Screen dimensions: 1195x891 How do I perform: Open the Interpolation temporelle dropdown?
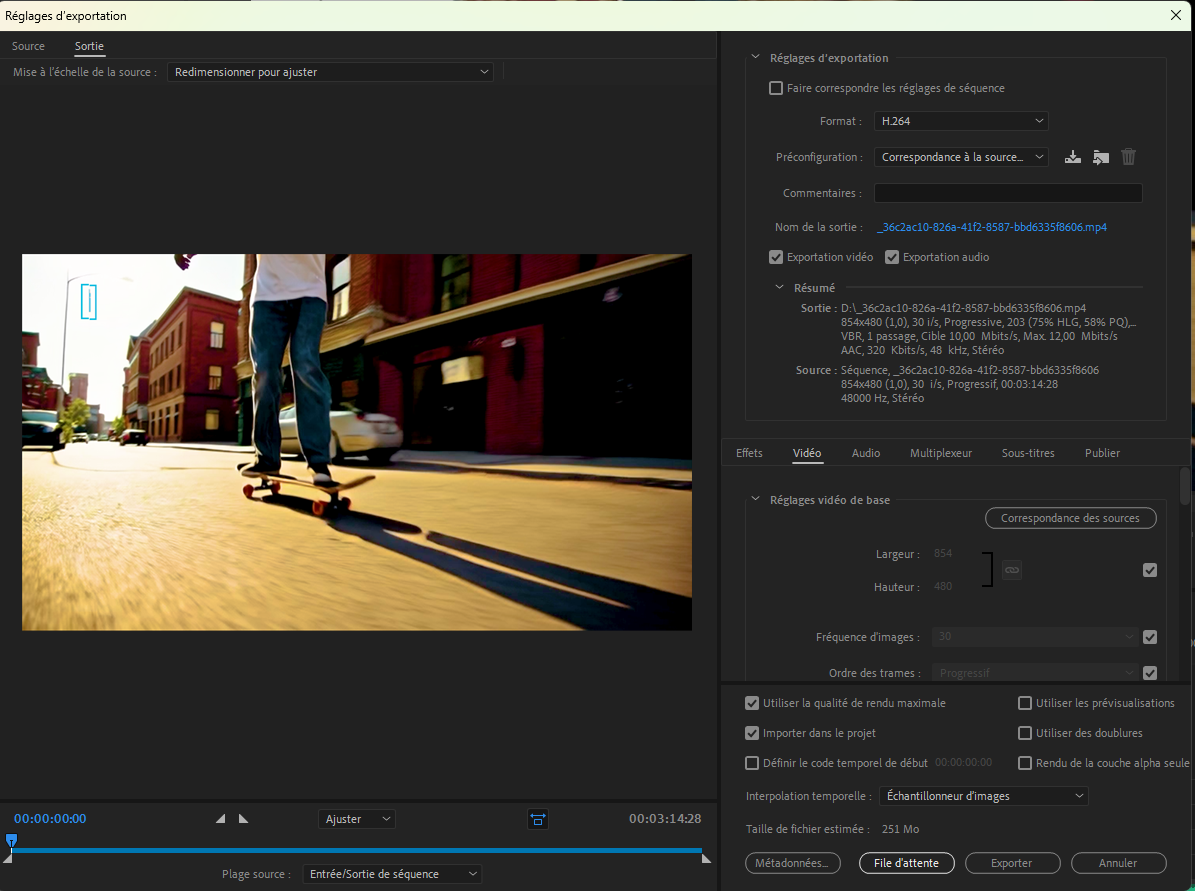(x=983, y=796)
